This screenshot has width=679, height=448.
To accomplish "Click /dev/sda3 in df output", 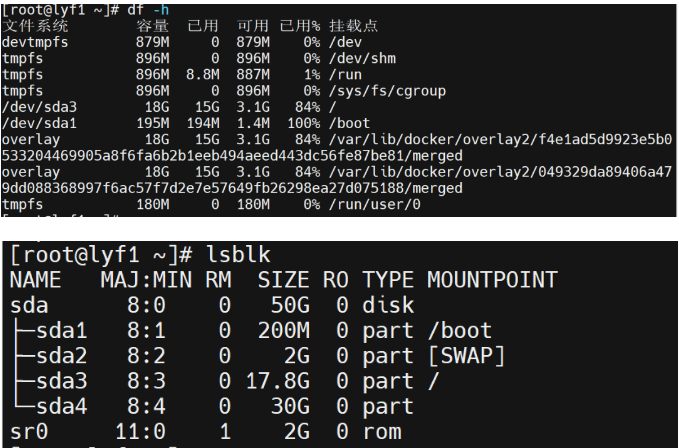I will point(39,107).
